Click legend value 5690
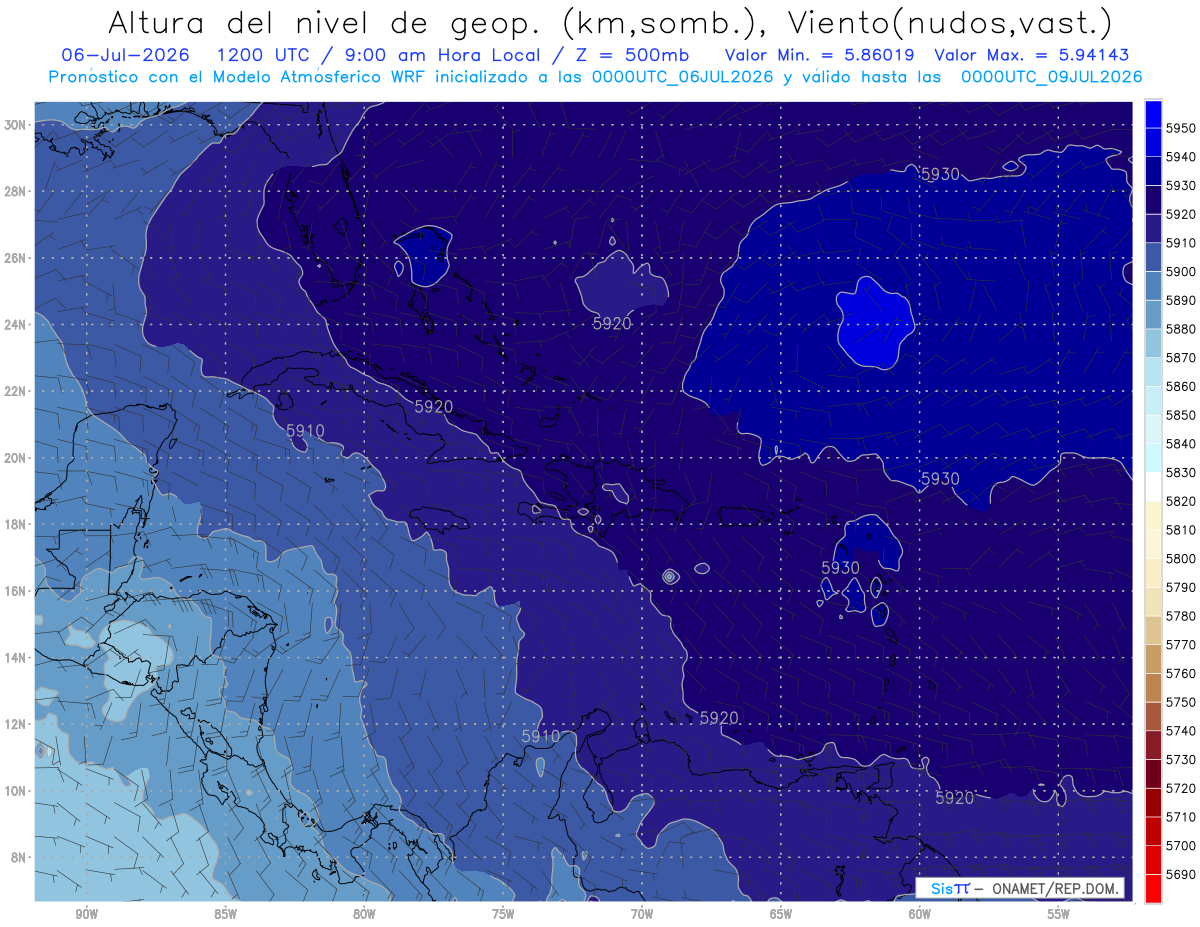The height and width of the screenshot is (927, 1200). coord(1180,874)
